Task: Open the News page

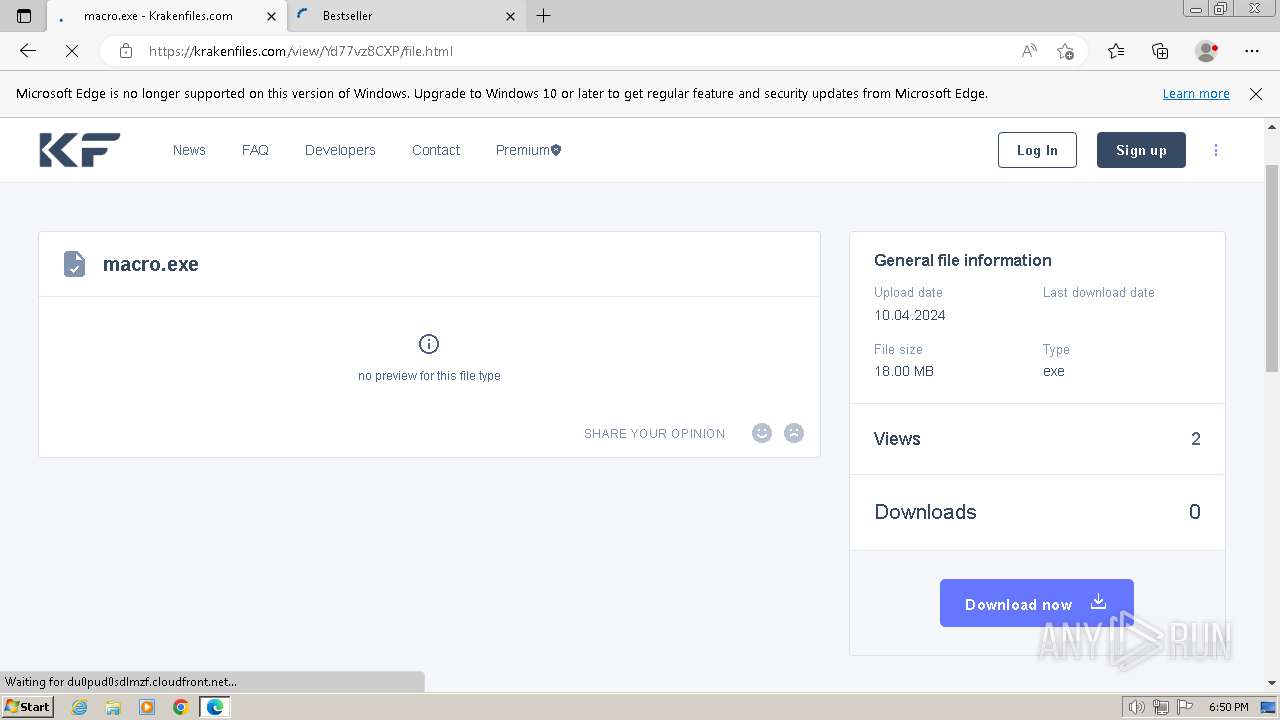Action: point(189,150)
